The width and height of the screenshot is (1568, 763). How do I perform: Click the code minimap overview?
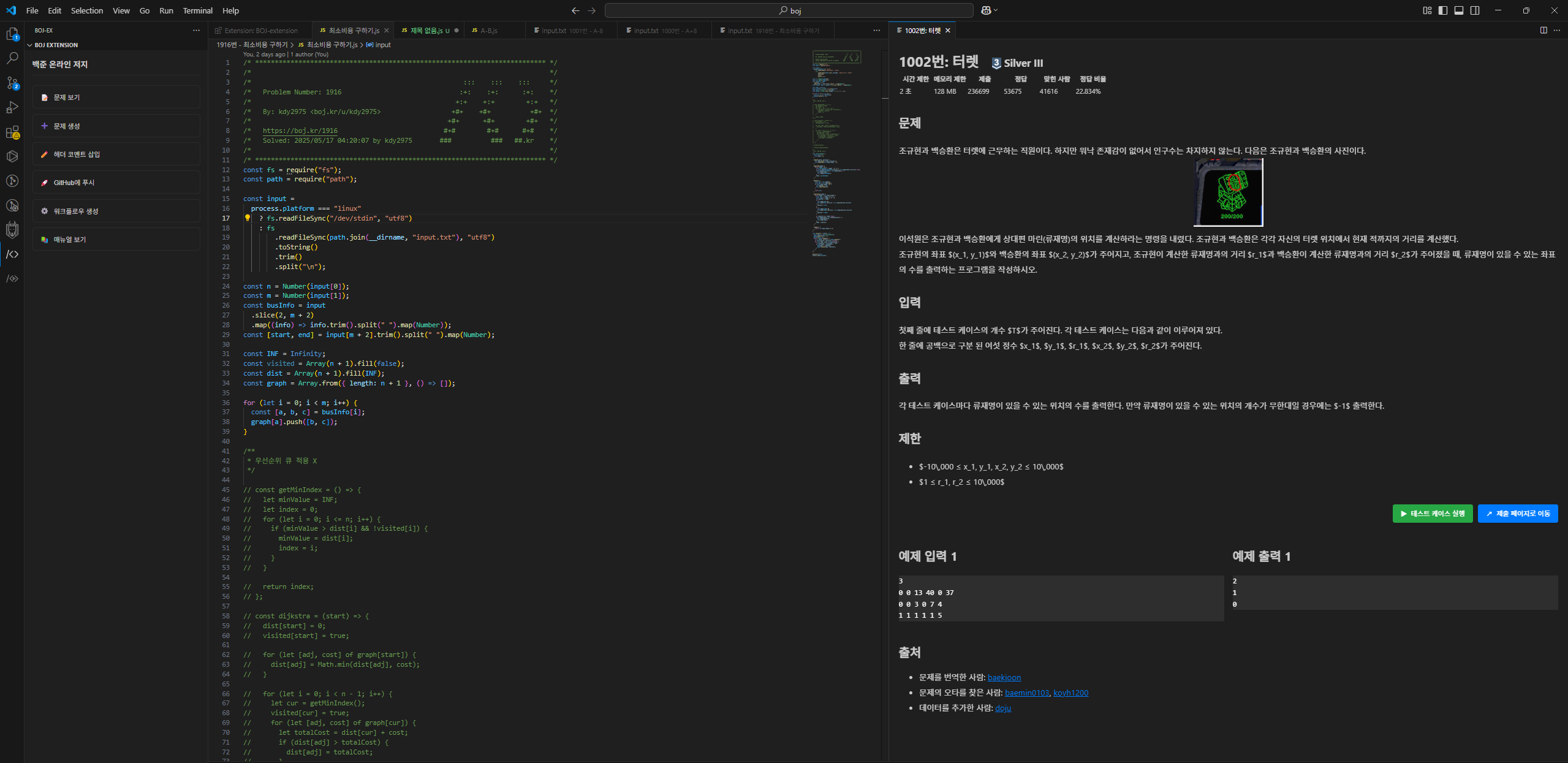click(836, 153)
